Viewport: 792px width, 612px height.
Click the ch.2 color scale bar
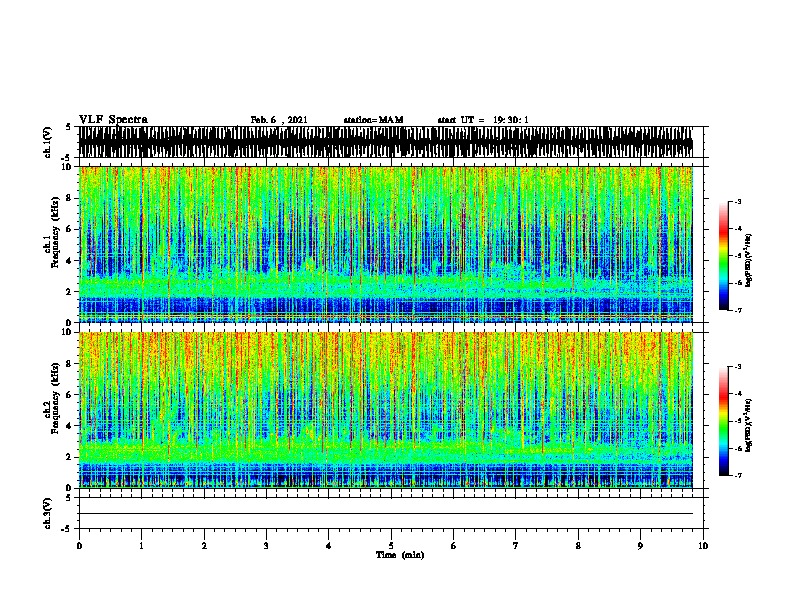point(724,421)
